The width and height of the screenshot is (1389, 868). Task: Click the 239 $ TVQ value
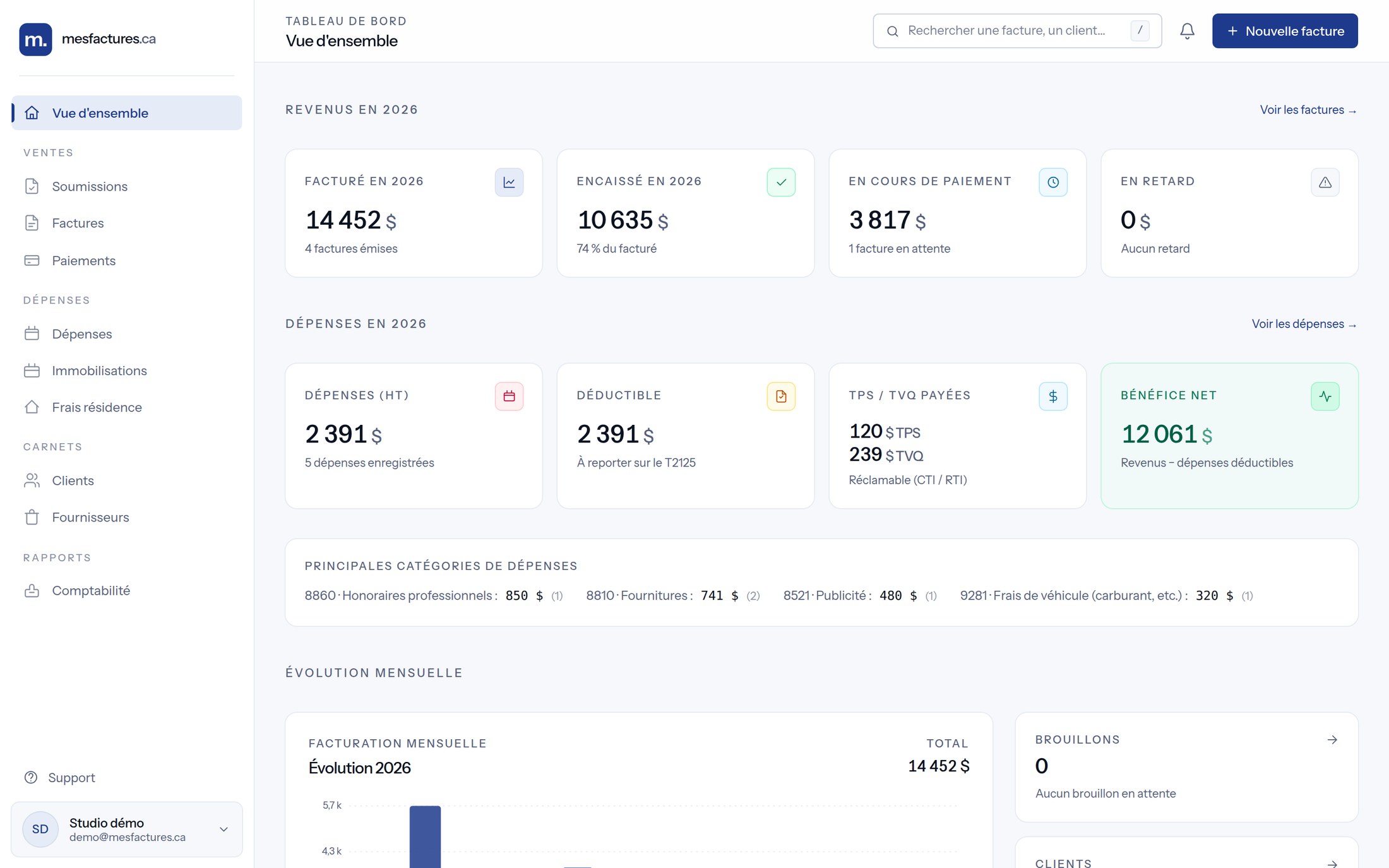click(x=886, y=455)
